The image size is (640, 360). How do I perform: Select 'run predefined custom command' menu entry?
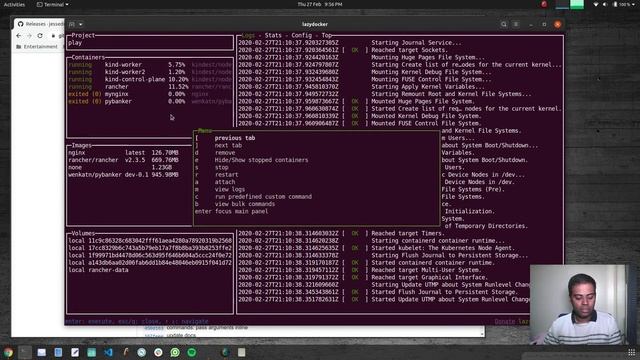317,197
